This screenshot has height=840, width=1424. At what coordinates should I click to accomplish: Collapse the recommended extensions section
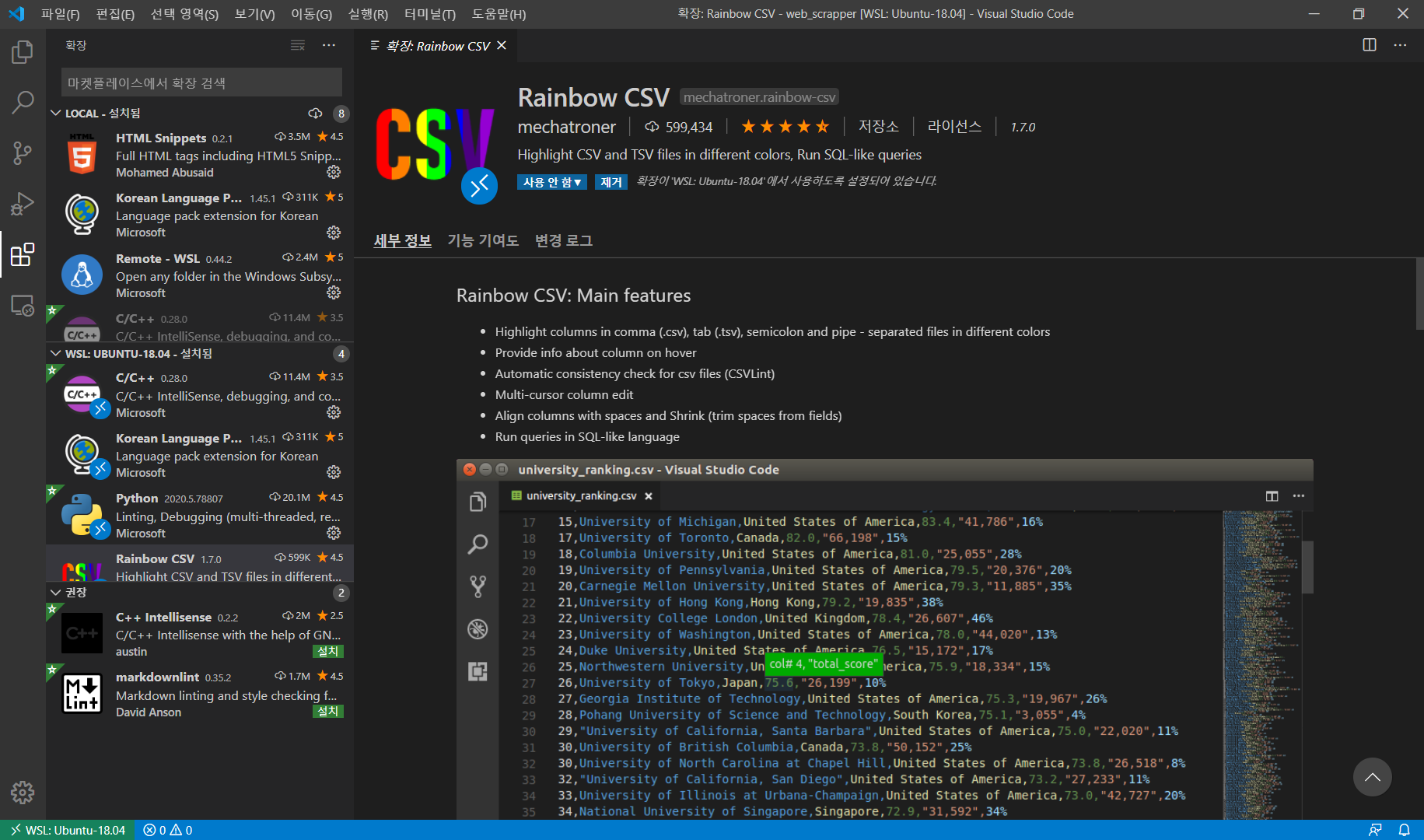coord(56,593)
